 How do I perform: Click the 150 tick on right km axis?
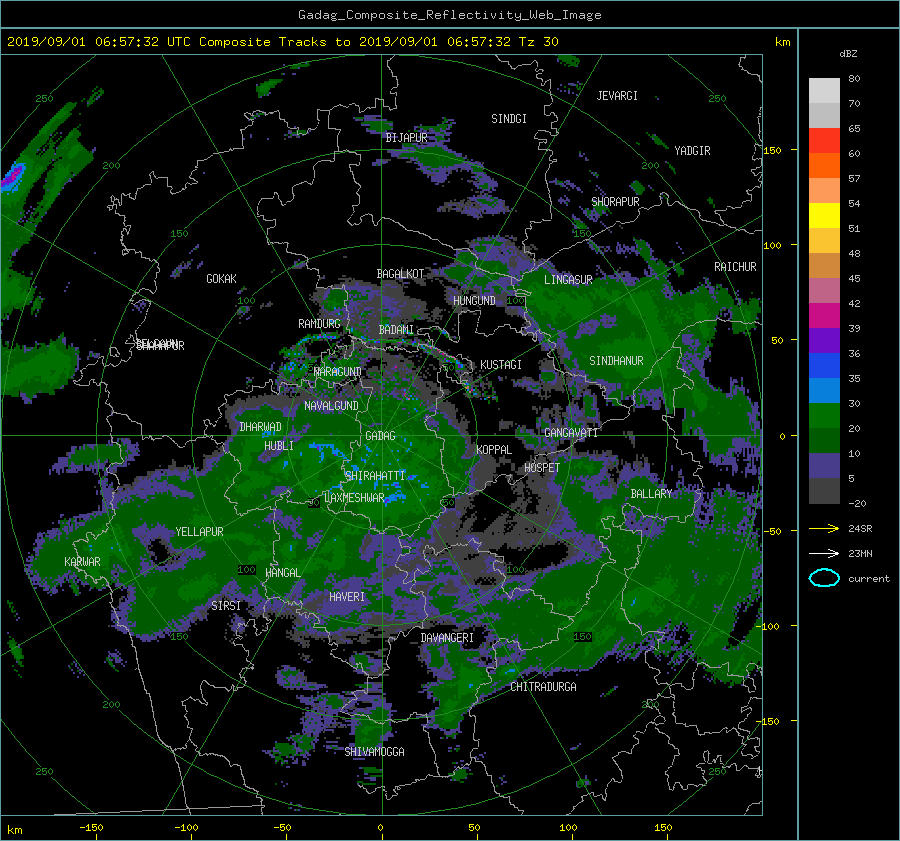(772, 150)
